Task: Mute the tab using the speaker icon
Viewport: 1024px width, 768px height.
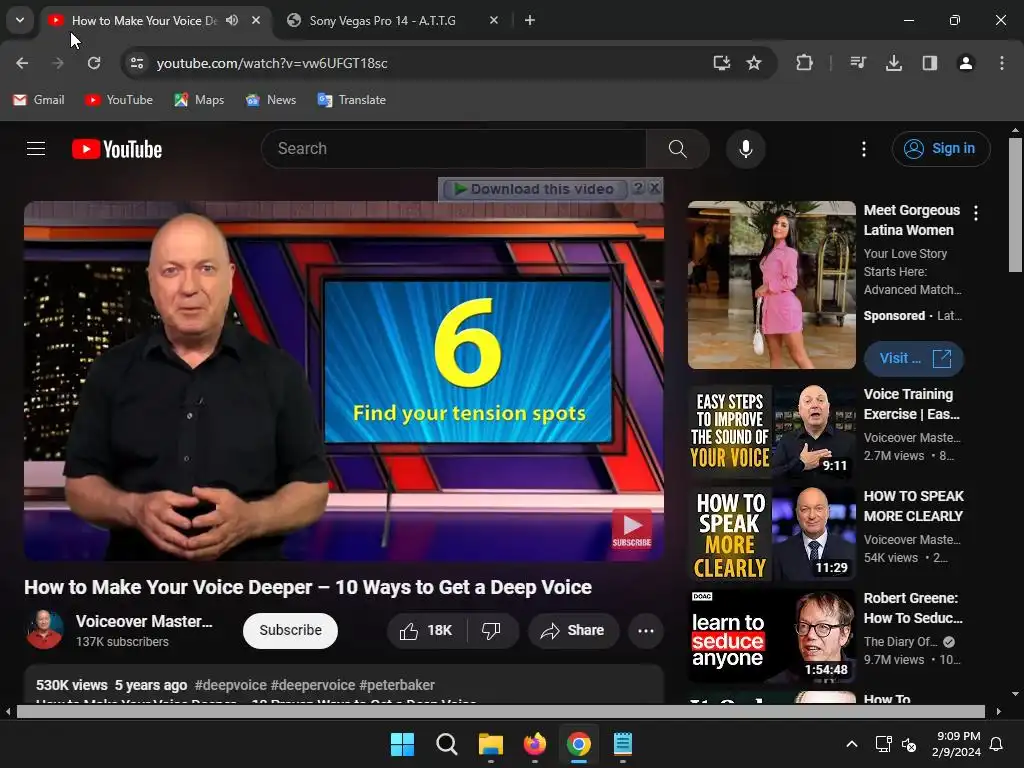Action: pos(232,20)
